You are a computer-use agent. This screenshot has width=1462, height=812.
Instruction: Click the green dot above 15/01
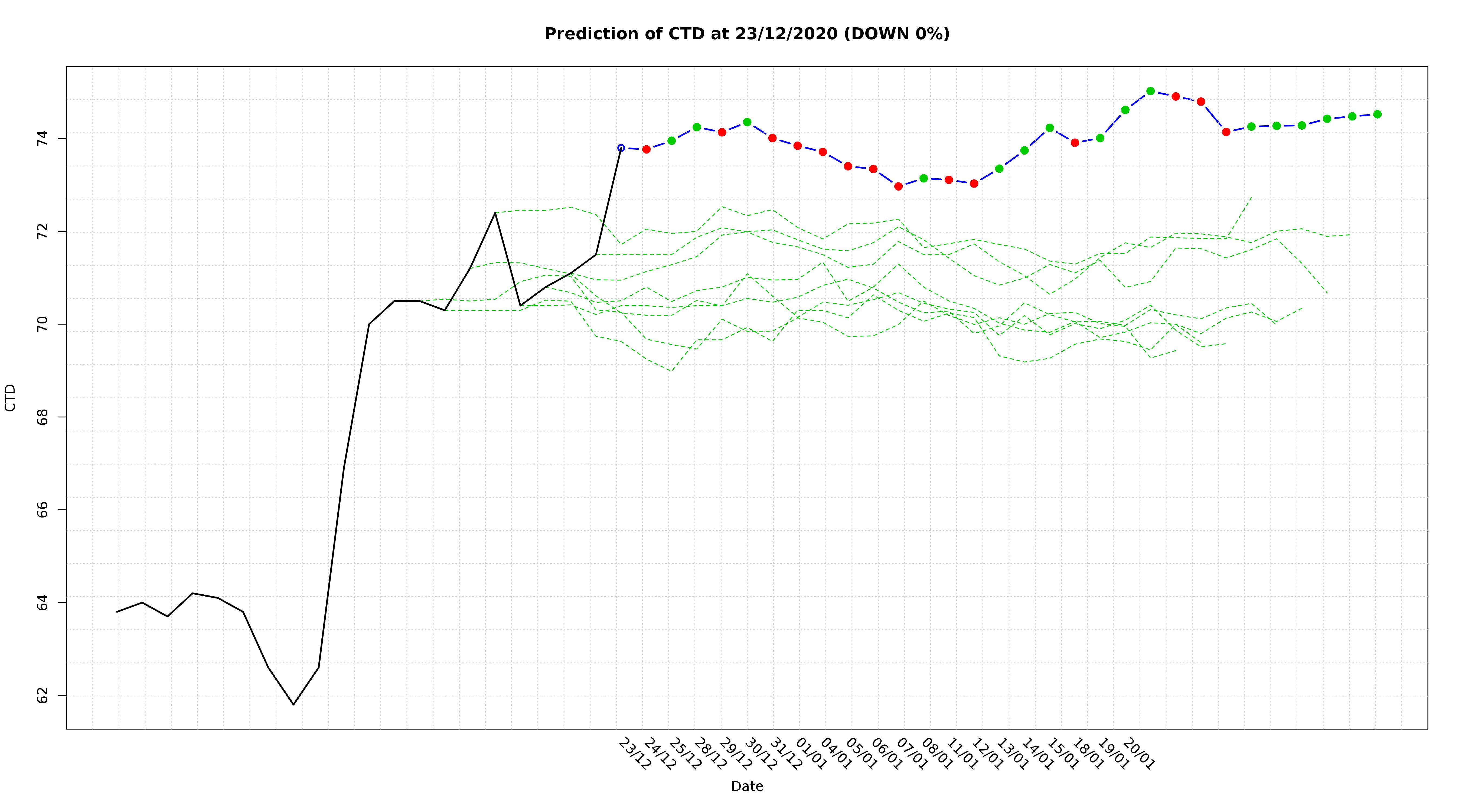tap(1049, 128)
